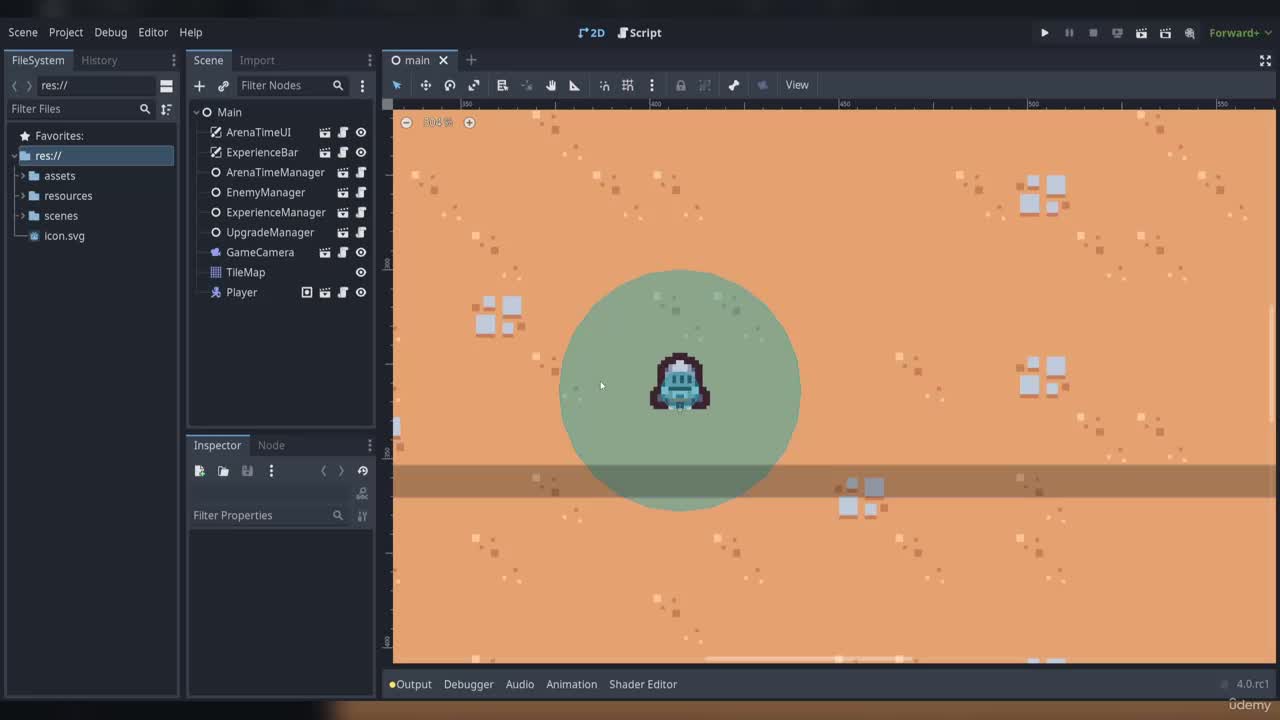Open the Editor menu
Image resolution: width=1280 pixels, height=720 pixels.
click(x=153, y=32)
